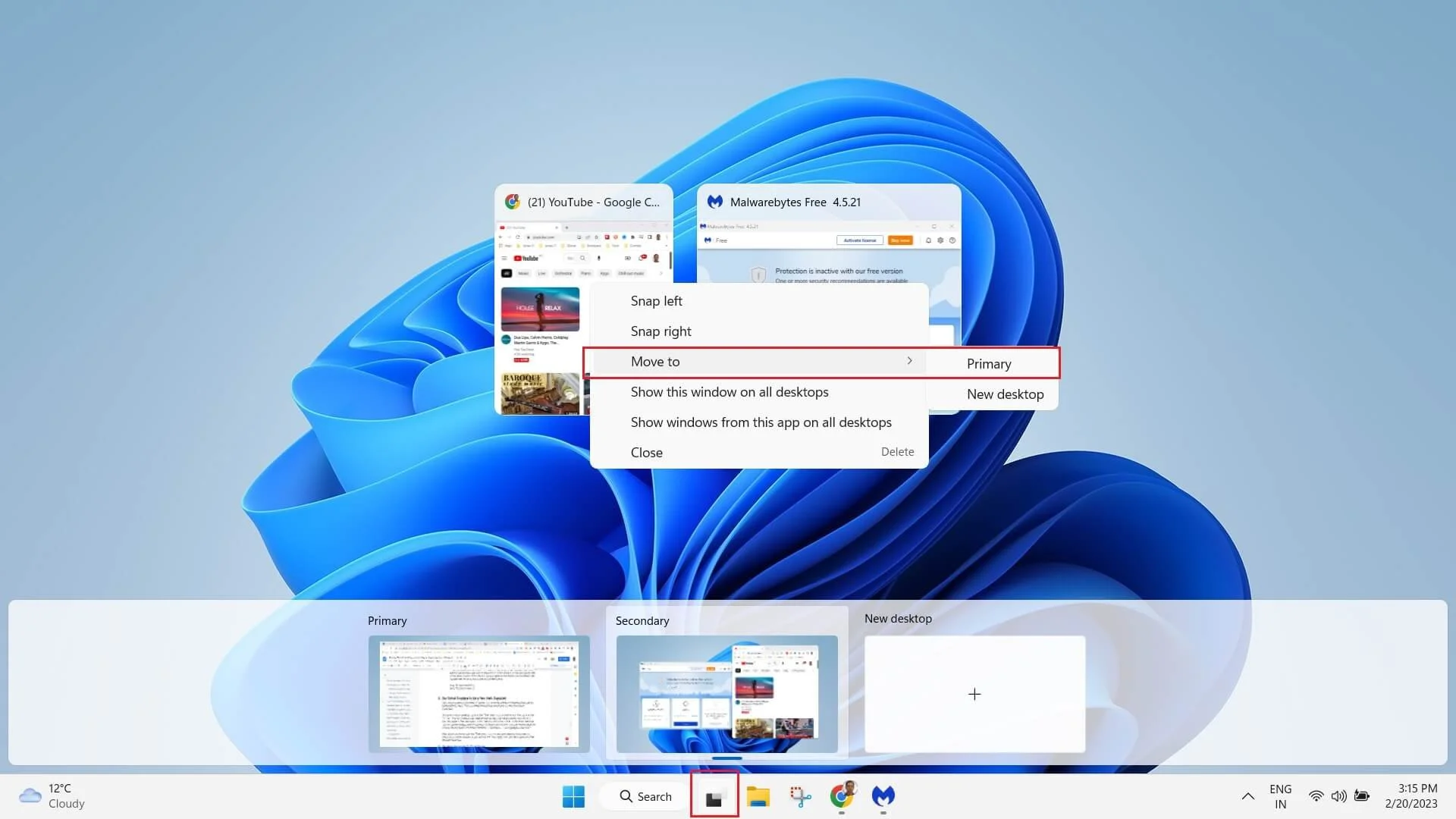Image resolution: width=1456 pixels, height=819 pixels.
Task: Click the volume icon in system tray
Action: 1338,796
